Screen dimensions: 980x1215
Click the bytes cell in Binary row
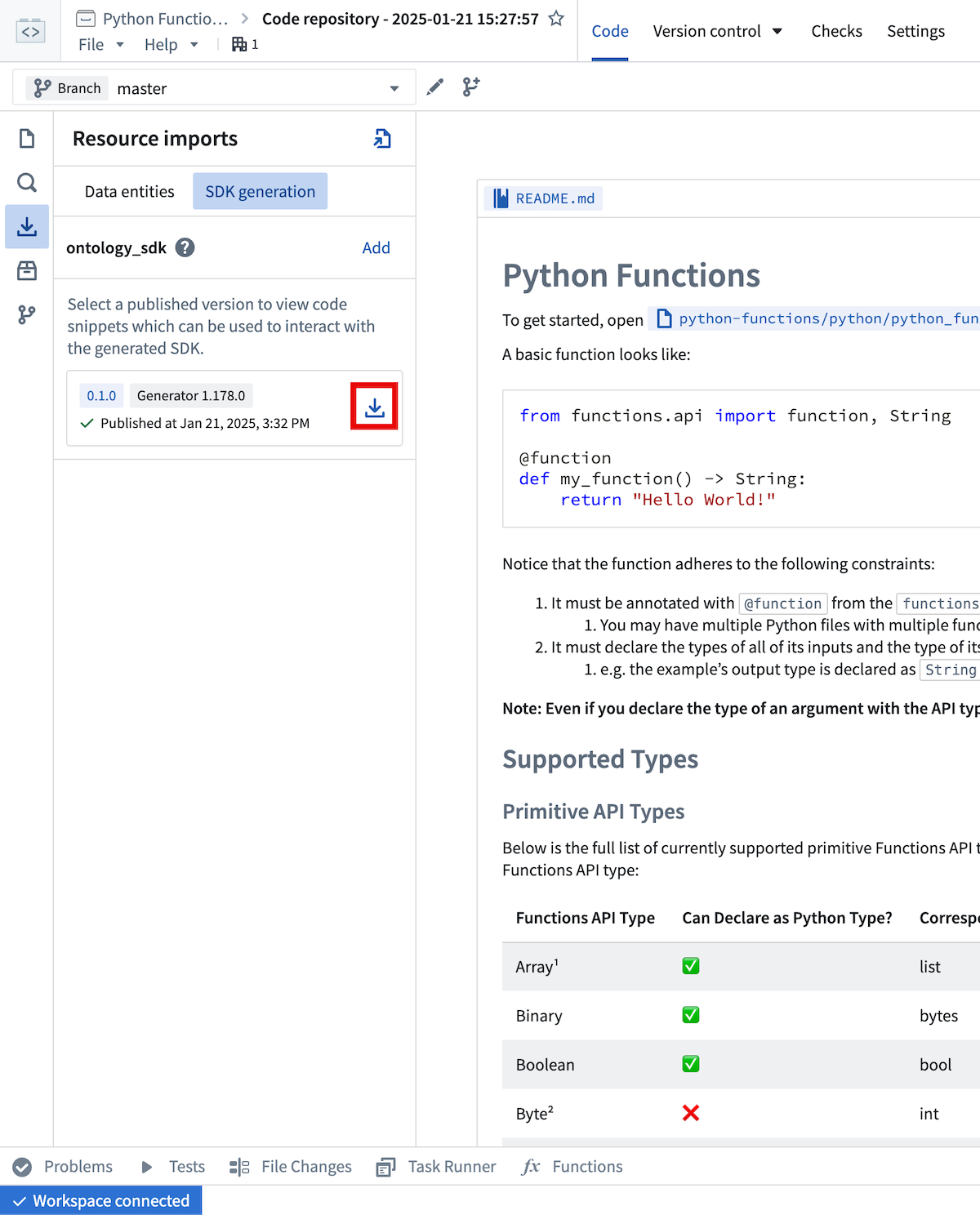[939, 1016]
